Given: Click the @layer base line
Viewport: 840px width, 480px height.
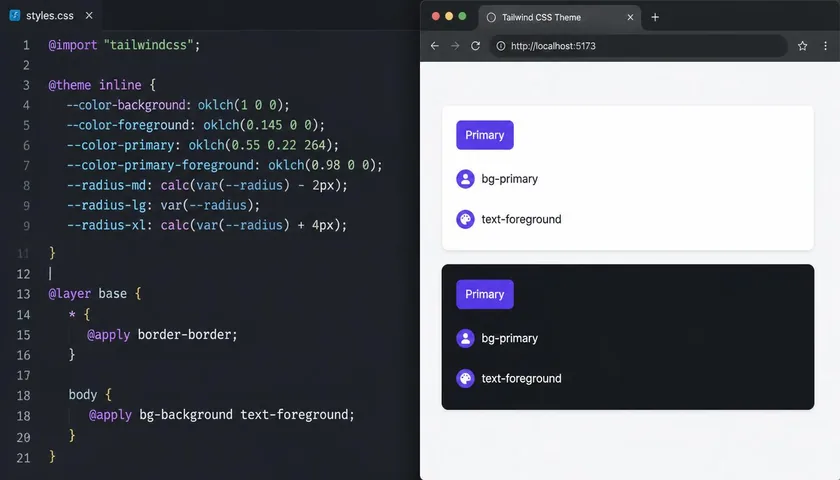Looking at the screenshot, I should click(x=94, y=294).
